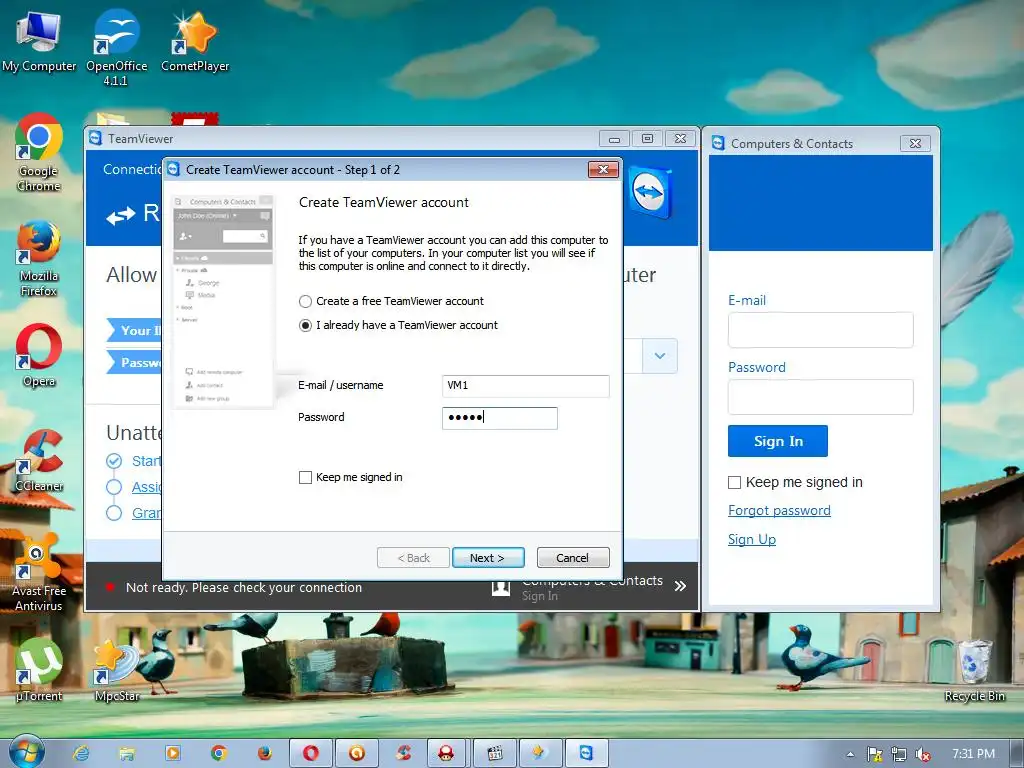The width and height of the screenshot is (1024, 768).
Task: Open Forgot password link
Action: 779,511
